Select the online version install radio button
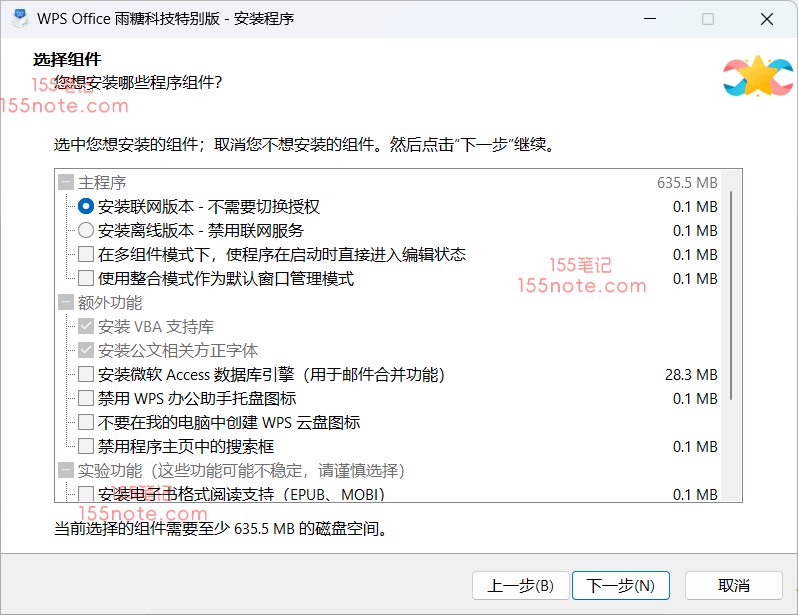 [x=86, y=207]
